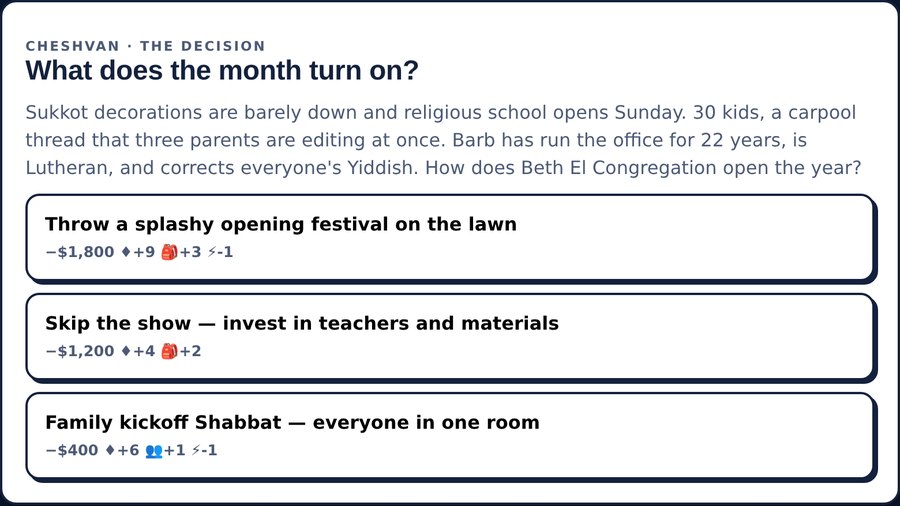Click 'Family kickoff Shabbat' title text

[x=164, y=423]
